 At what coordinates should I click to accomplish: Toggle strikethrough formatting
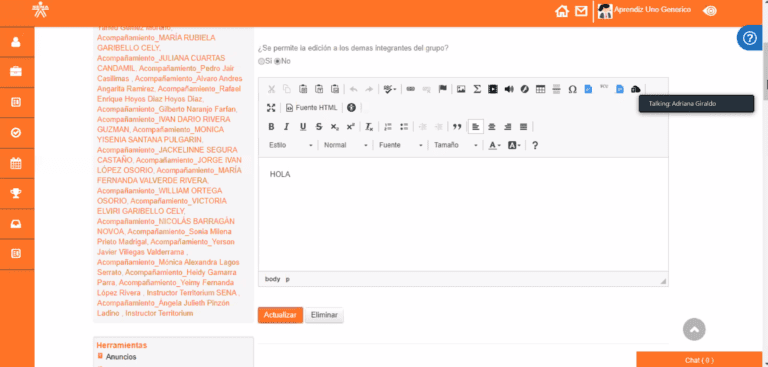coord(319,127)
